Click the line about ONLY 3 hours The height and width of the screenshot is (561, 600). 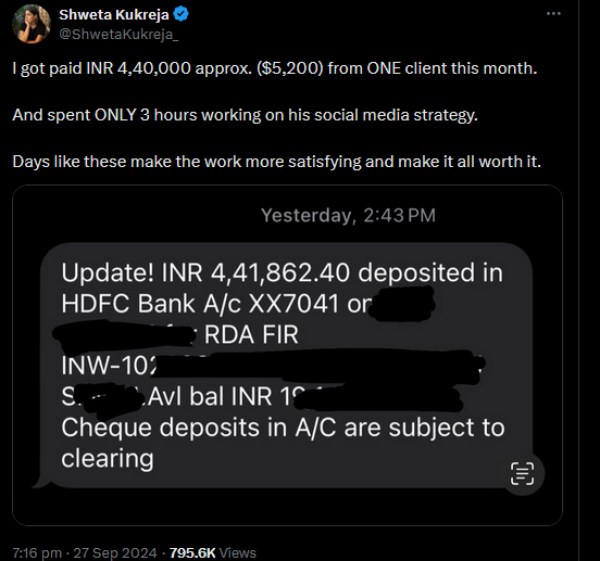click(x=245, y=115)
